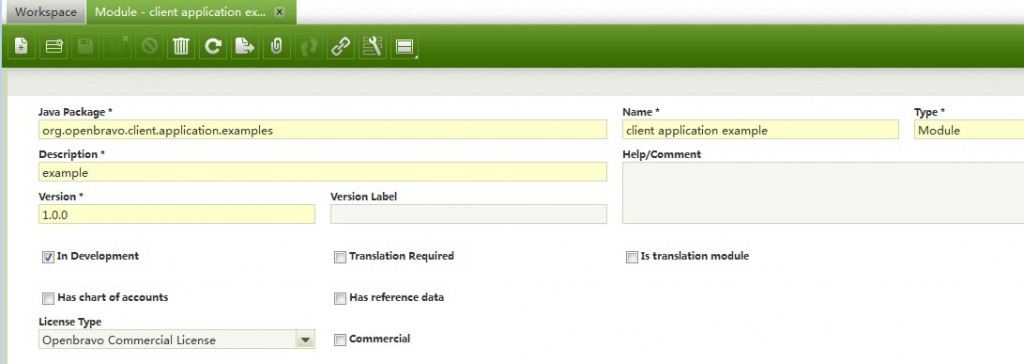Refresh the module record
Viewport: 1024px width, 364px height.
[213, 46]
